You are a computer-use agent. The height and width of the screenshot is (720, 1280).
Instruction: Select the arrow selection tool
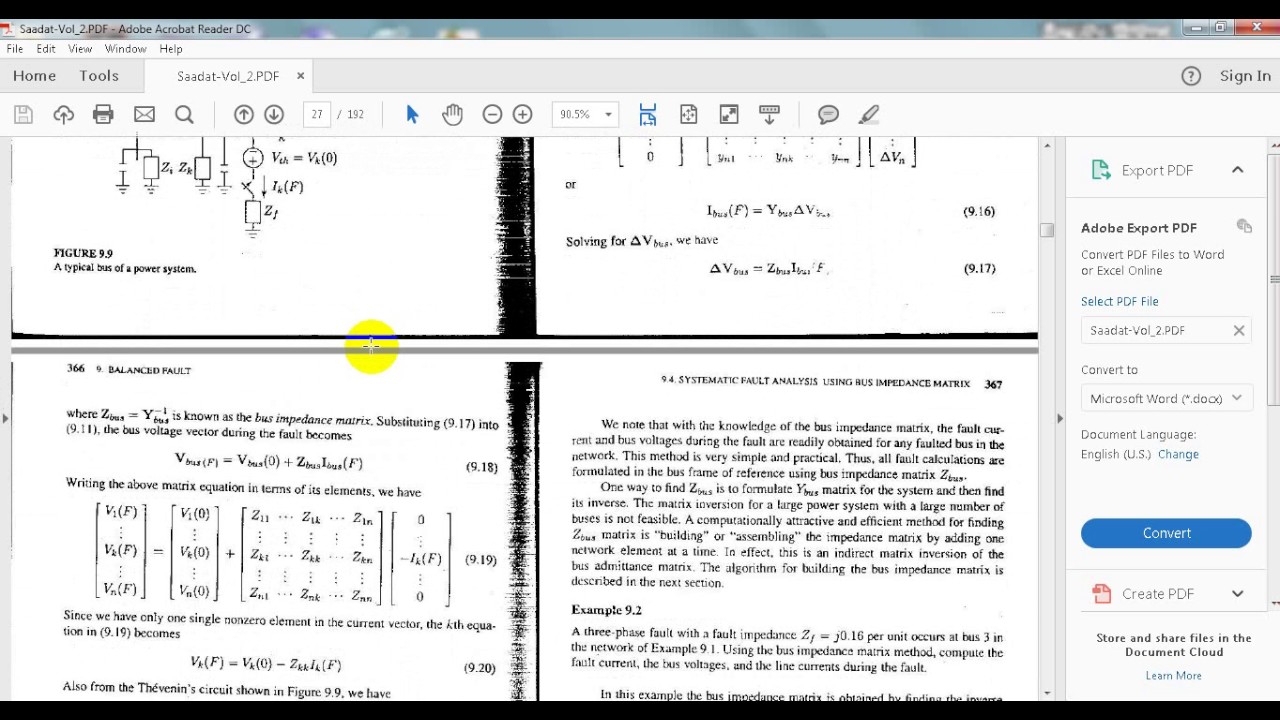(412, 115)
